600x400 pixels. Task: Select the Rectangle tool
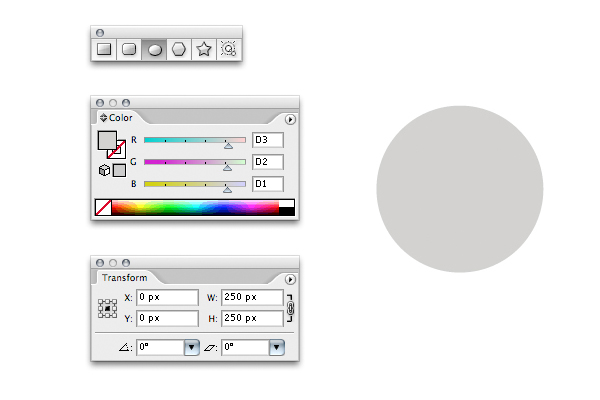105,48
